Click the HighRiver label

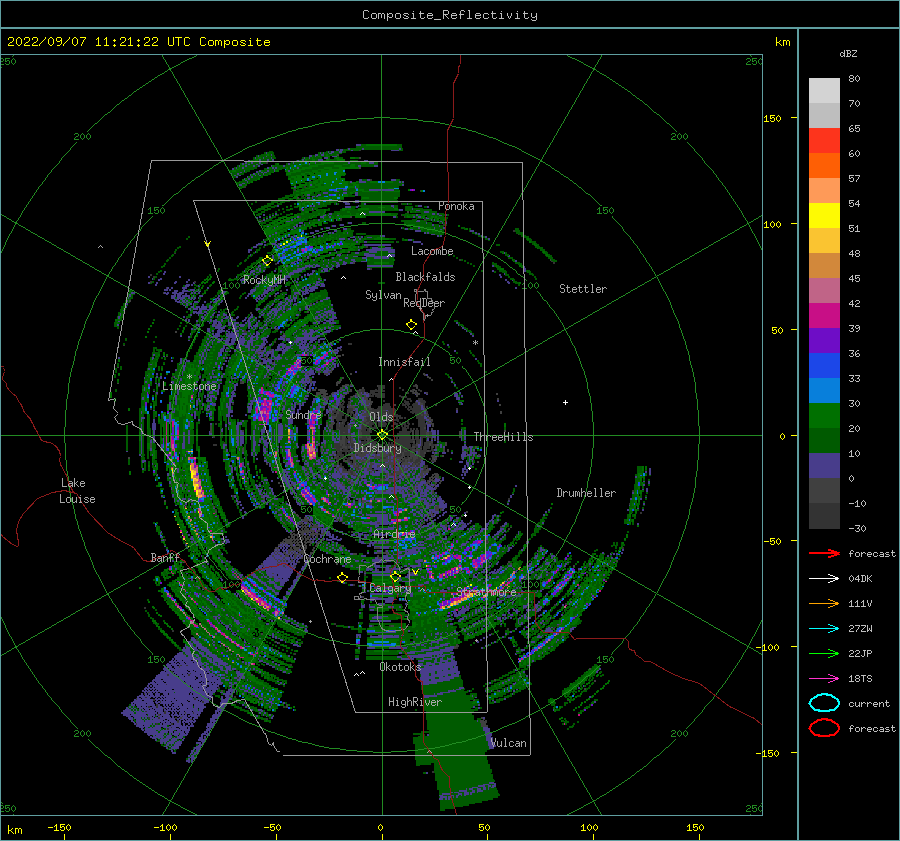point(415,702)
